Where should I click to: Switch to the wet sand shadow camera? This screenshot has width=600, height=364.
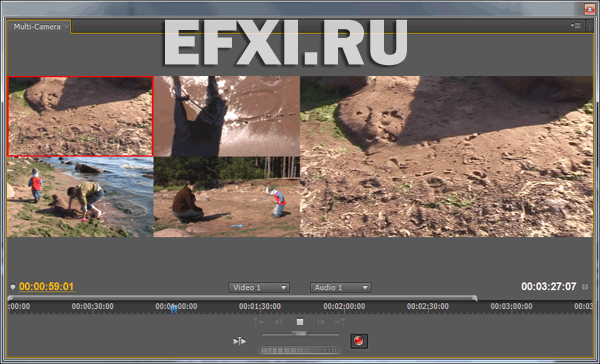(x=227, y=116)
